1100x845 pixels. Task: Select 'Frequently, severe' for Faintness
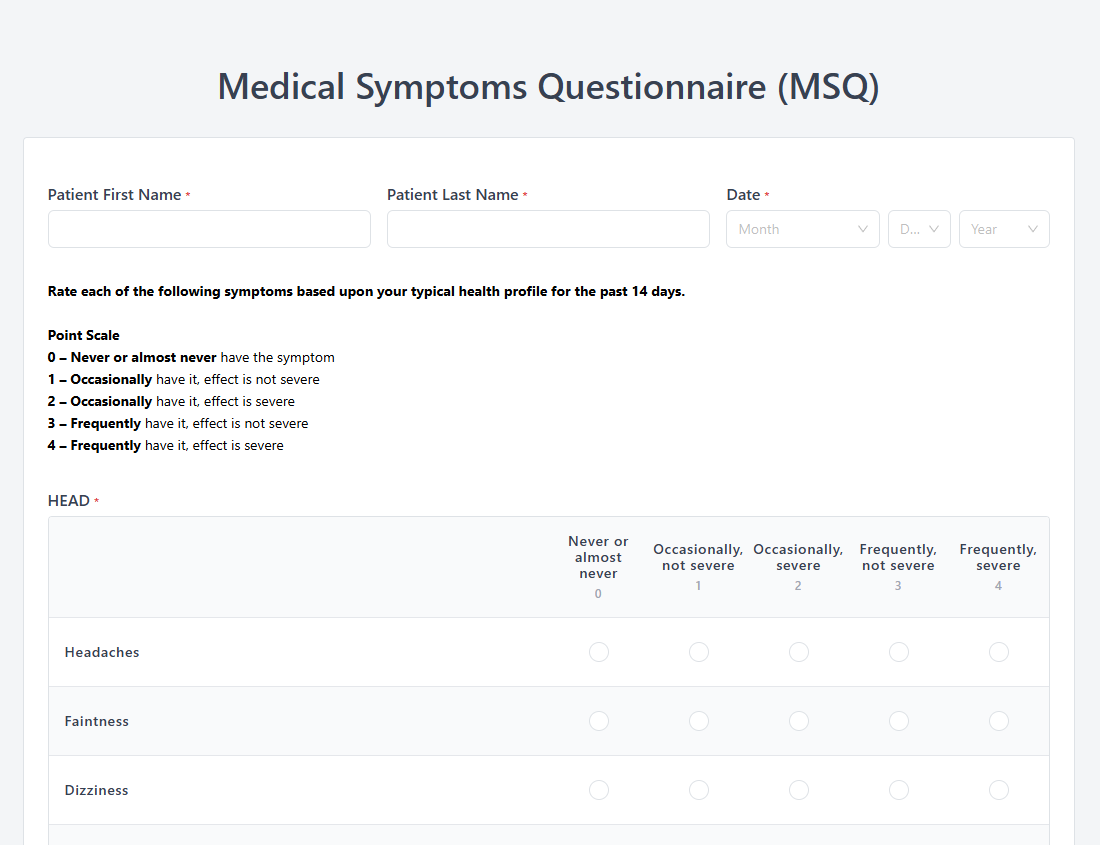click(x=999, y=721)
